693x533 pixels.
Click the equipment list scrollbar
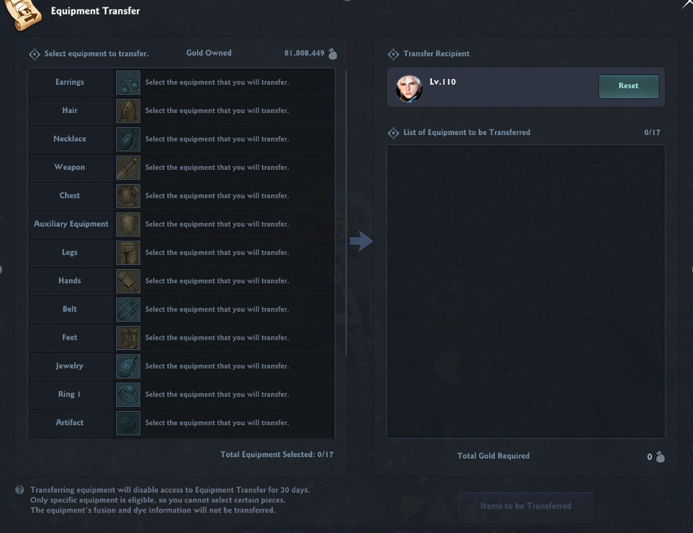[x=346, y=212]
